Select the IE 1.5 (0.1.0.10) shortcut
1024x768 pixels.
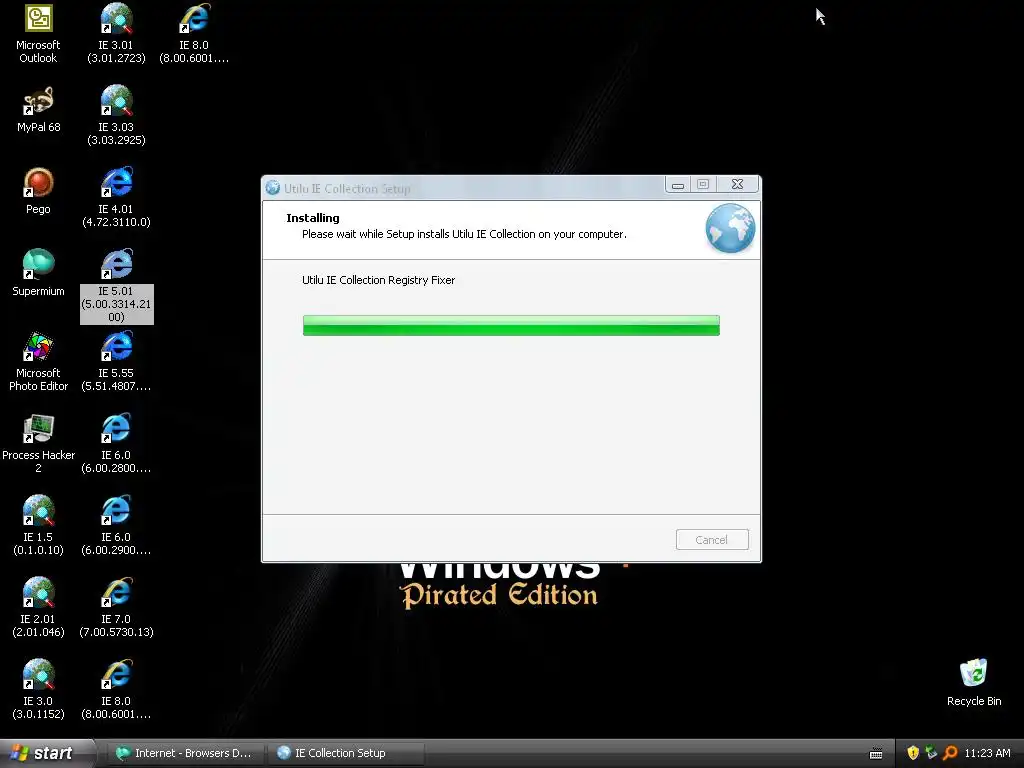coord(38,526)
